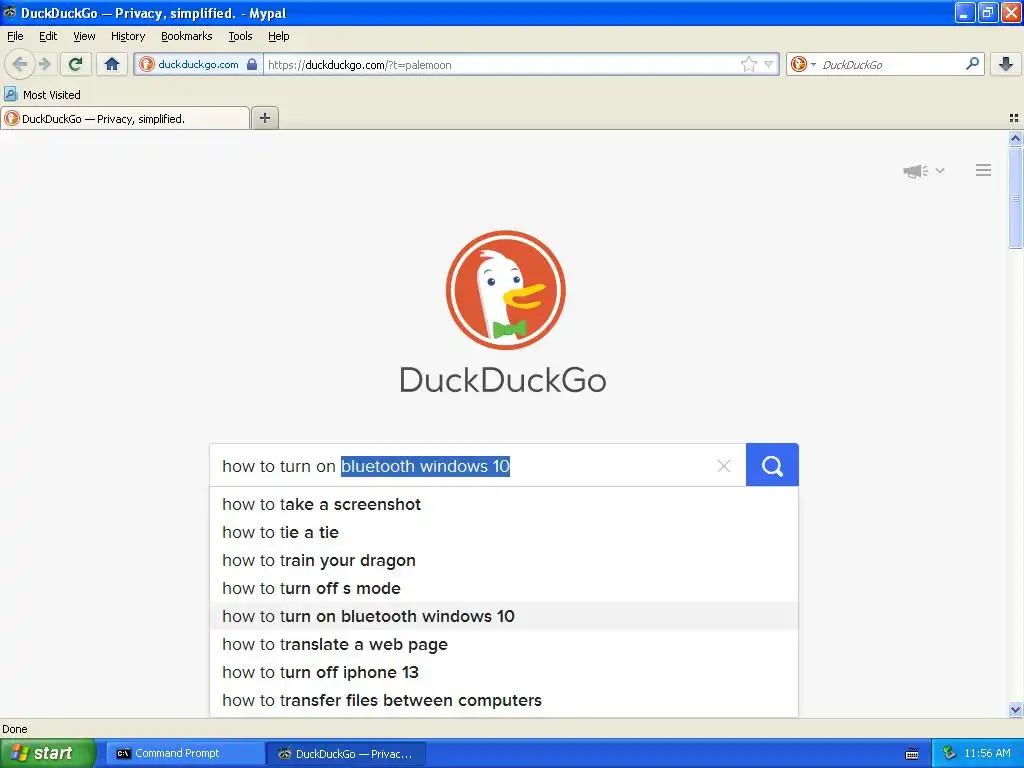Click the DuckDuckGo duck logo
The image size is (1024, 768).
click(x=505, y=290)
